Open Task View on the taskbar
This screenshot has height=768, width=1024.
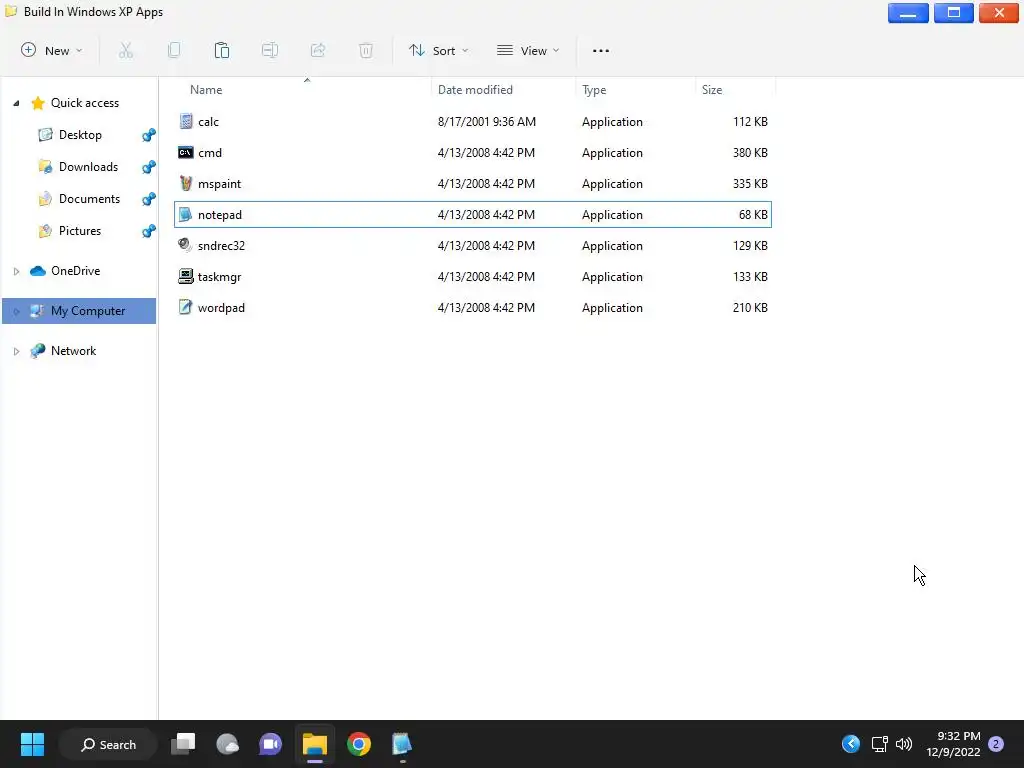coord(183,744)
